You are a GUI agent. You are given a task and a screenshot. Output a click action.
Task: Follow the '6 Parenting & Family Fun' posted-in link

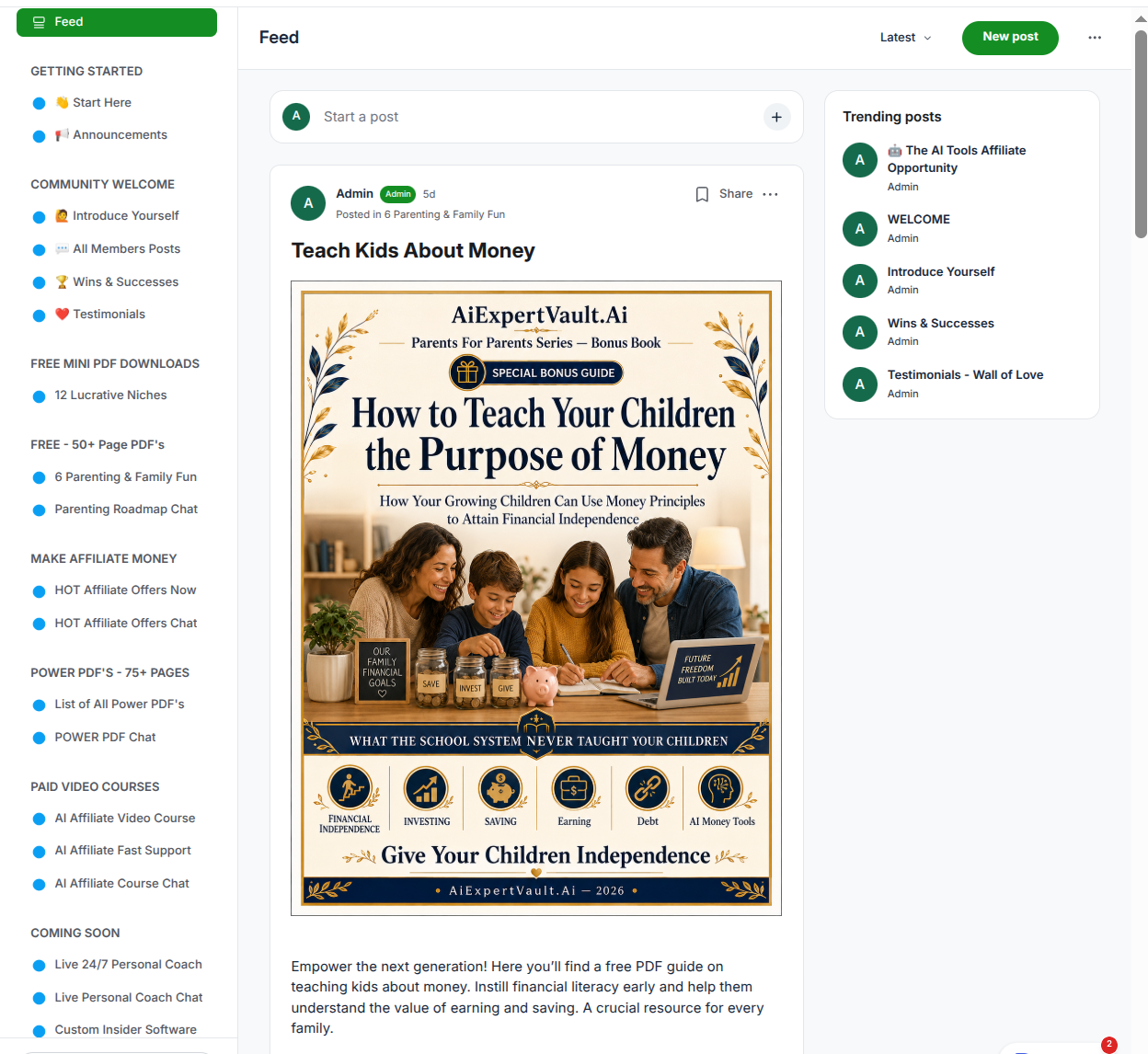[444, 214]
